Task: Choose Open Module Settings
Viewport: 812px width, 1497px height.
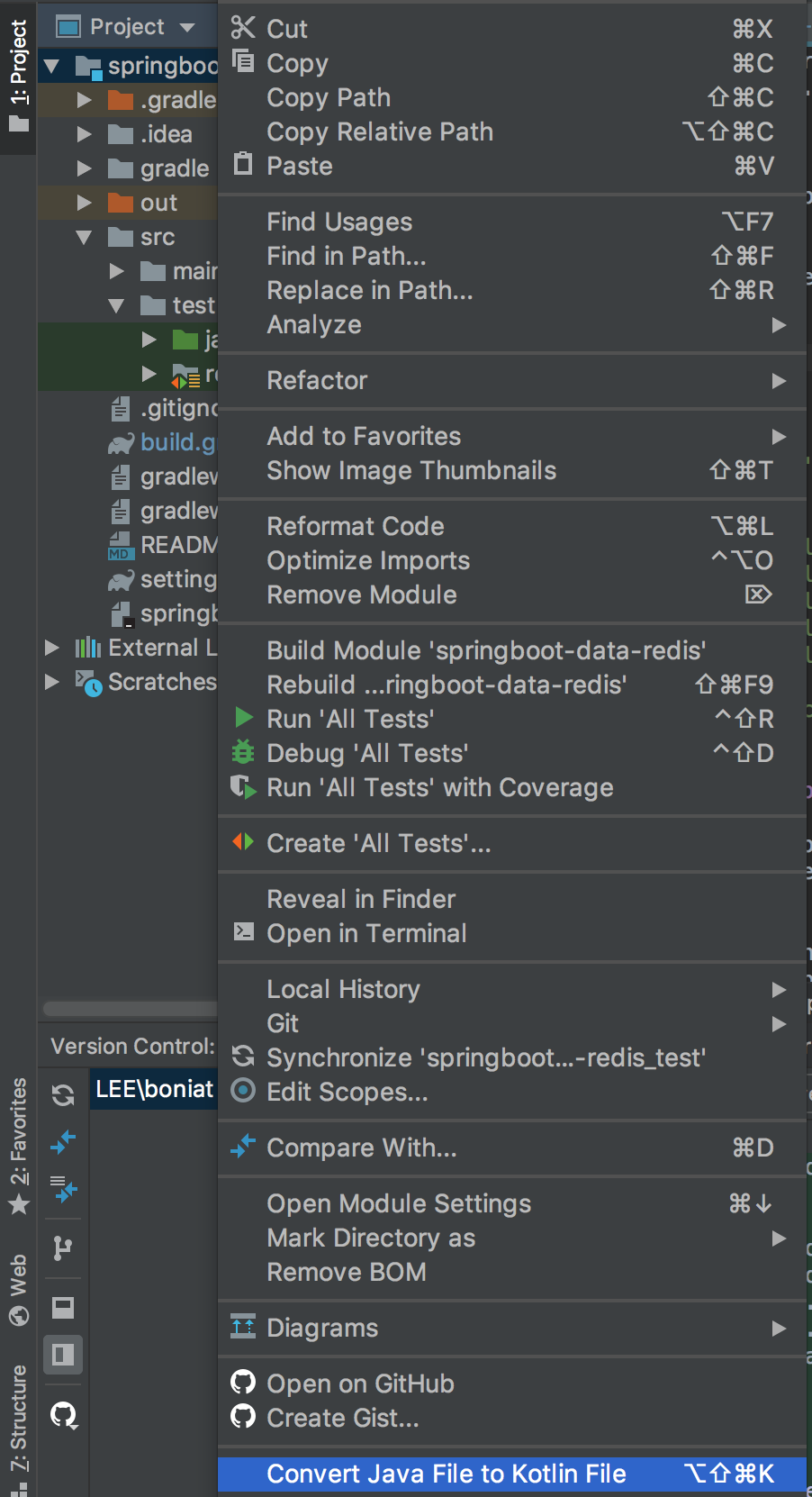Action: [x=512, y=1203]
